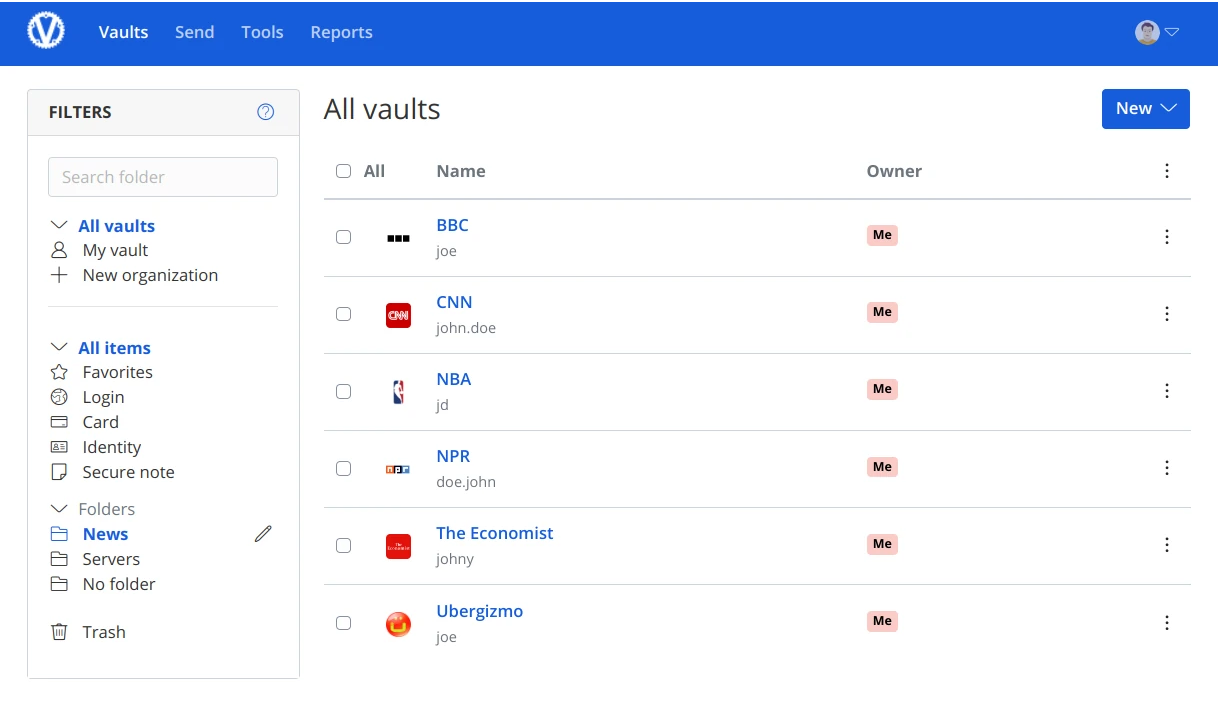Click the Favorites star icon

(60, 372)
